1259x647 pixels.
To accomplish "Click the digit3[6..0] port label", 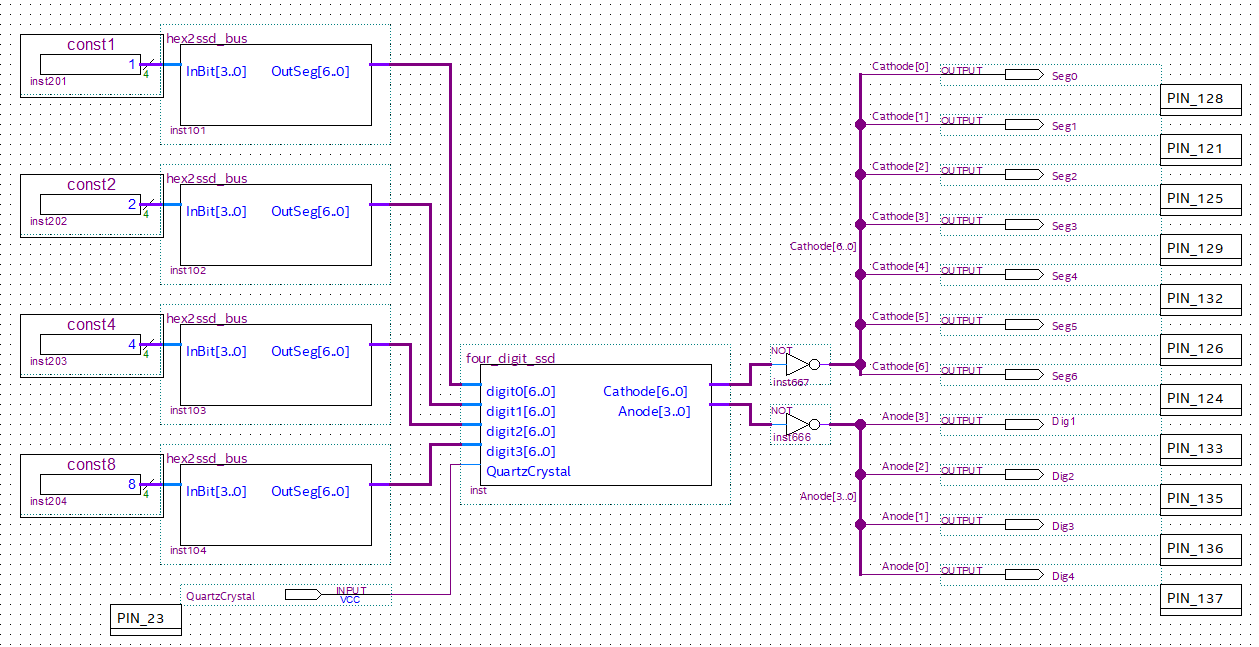I will coord(520,451).
